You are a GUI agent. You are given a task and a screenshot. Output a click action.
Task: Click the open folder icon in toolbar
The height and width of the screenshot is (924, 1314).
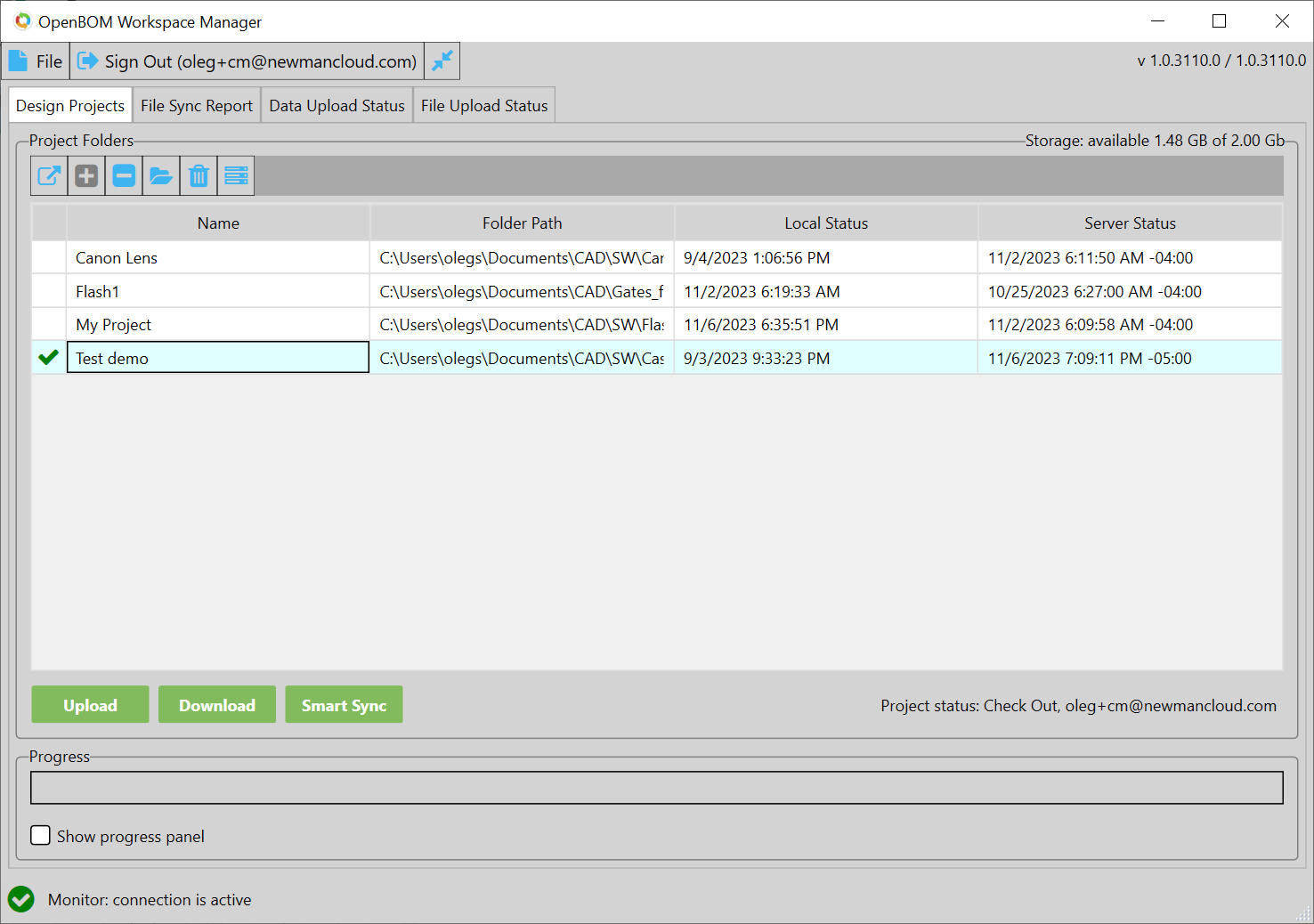pyautogui.click(x=161, y=176)
